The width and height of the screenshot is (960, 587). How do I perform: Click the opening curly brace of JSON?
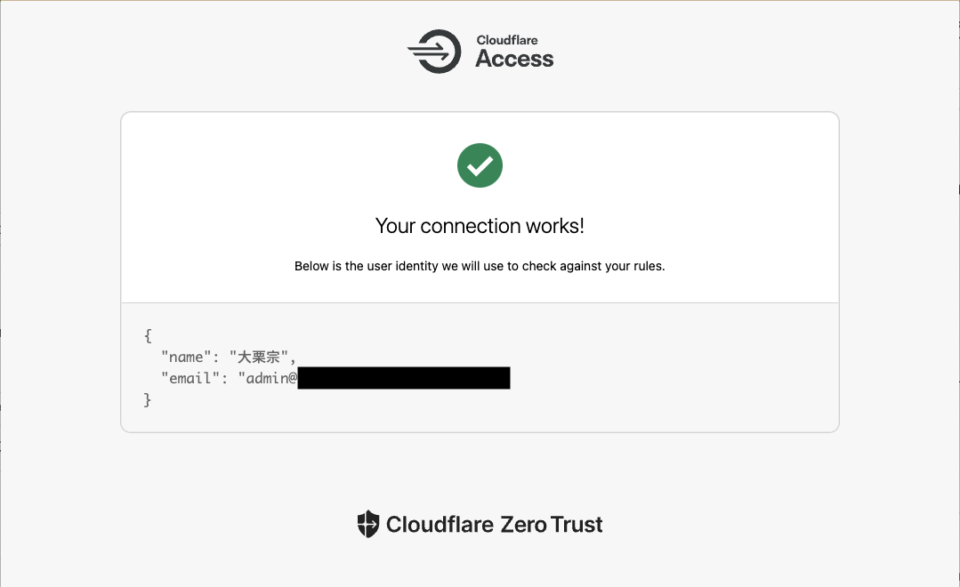point(148,335)
